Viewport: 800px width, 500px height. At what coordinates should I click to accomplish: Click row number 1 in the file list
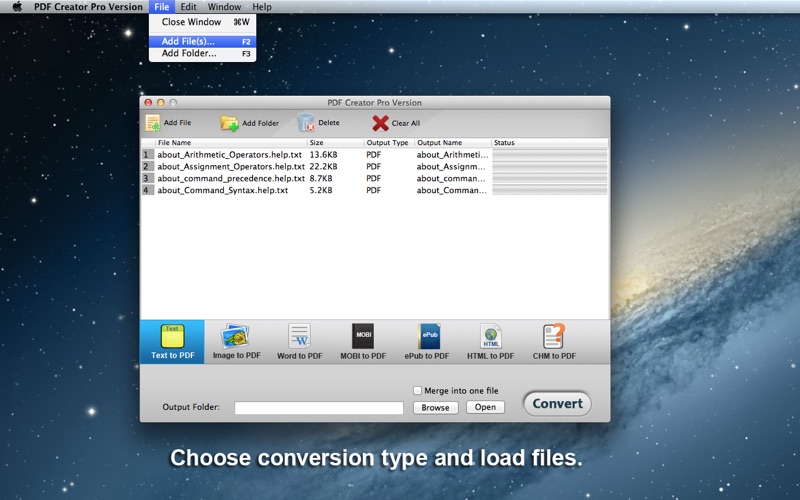pyautogui.click(x=147, y=155)
